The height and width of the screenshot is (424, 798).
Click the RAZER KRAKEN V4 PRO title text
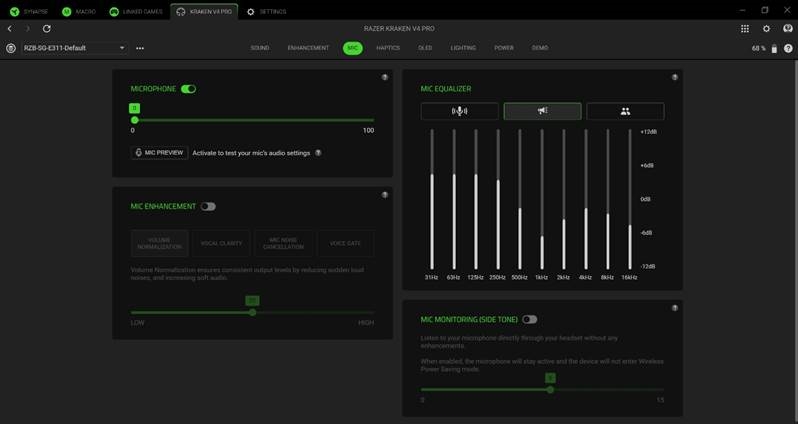click(x=399, y=29)
